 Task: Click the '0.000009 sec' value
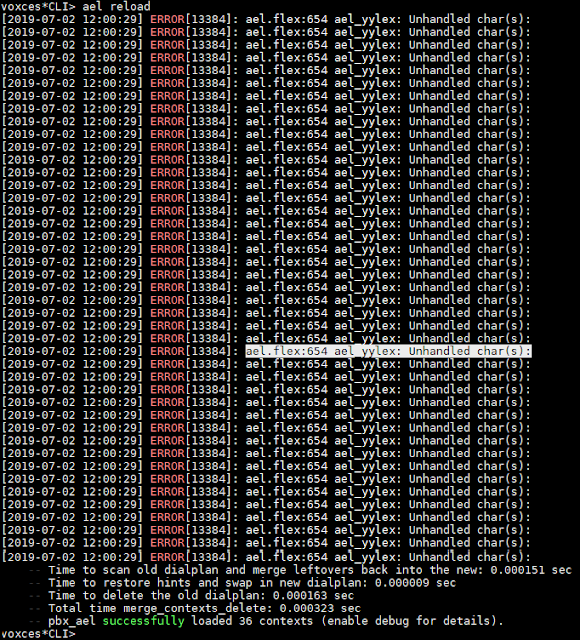coord(416,583)
